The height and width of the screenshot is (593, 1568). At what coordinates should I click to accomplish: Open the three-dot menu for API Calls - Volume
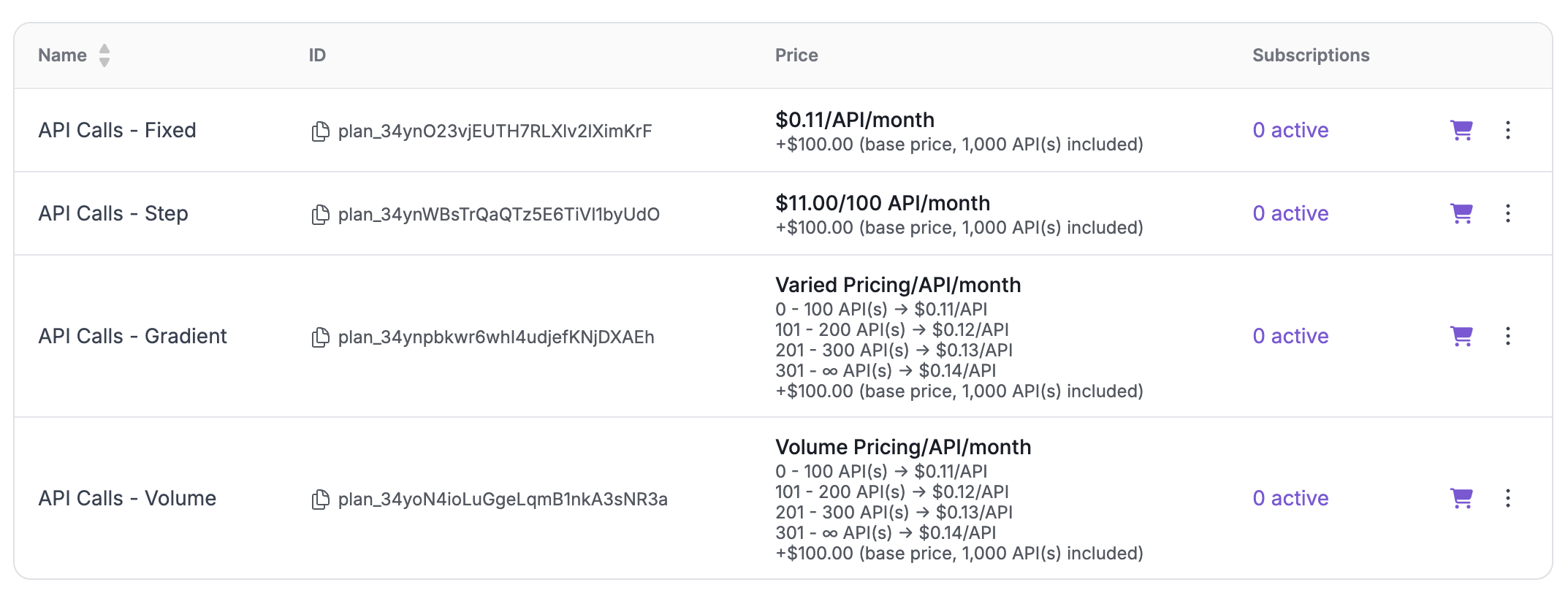1508,499
